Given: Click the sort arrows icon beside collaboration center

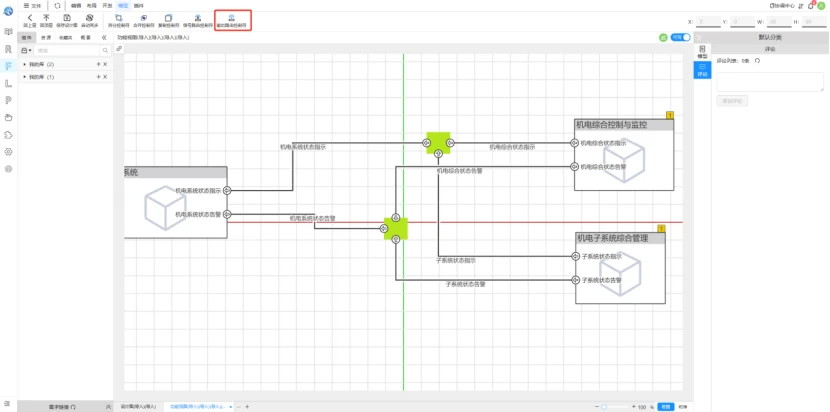Looking at the screenshot, I should click(801, 6).
